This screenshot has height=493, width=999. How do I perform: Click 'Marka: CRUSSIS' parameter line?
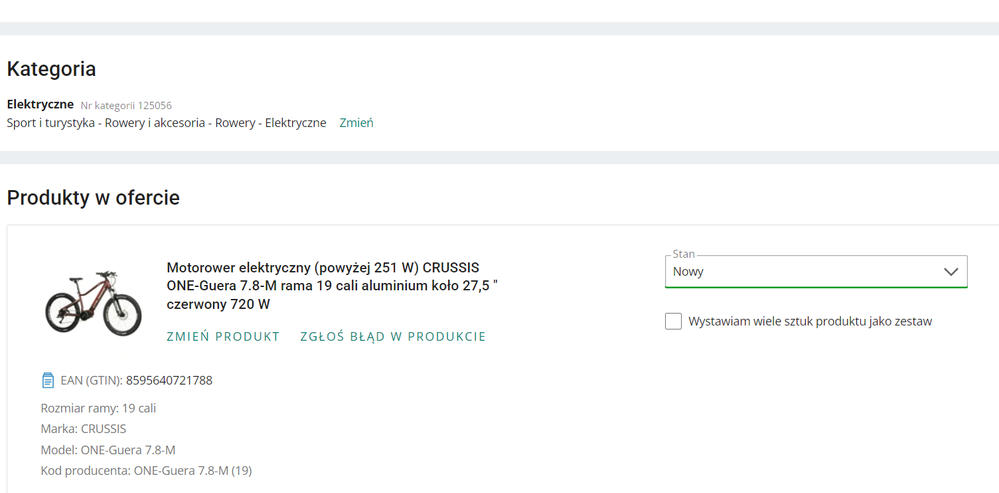(x=83, y=429)
